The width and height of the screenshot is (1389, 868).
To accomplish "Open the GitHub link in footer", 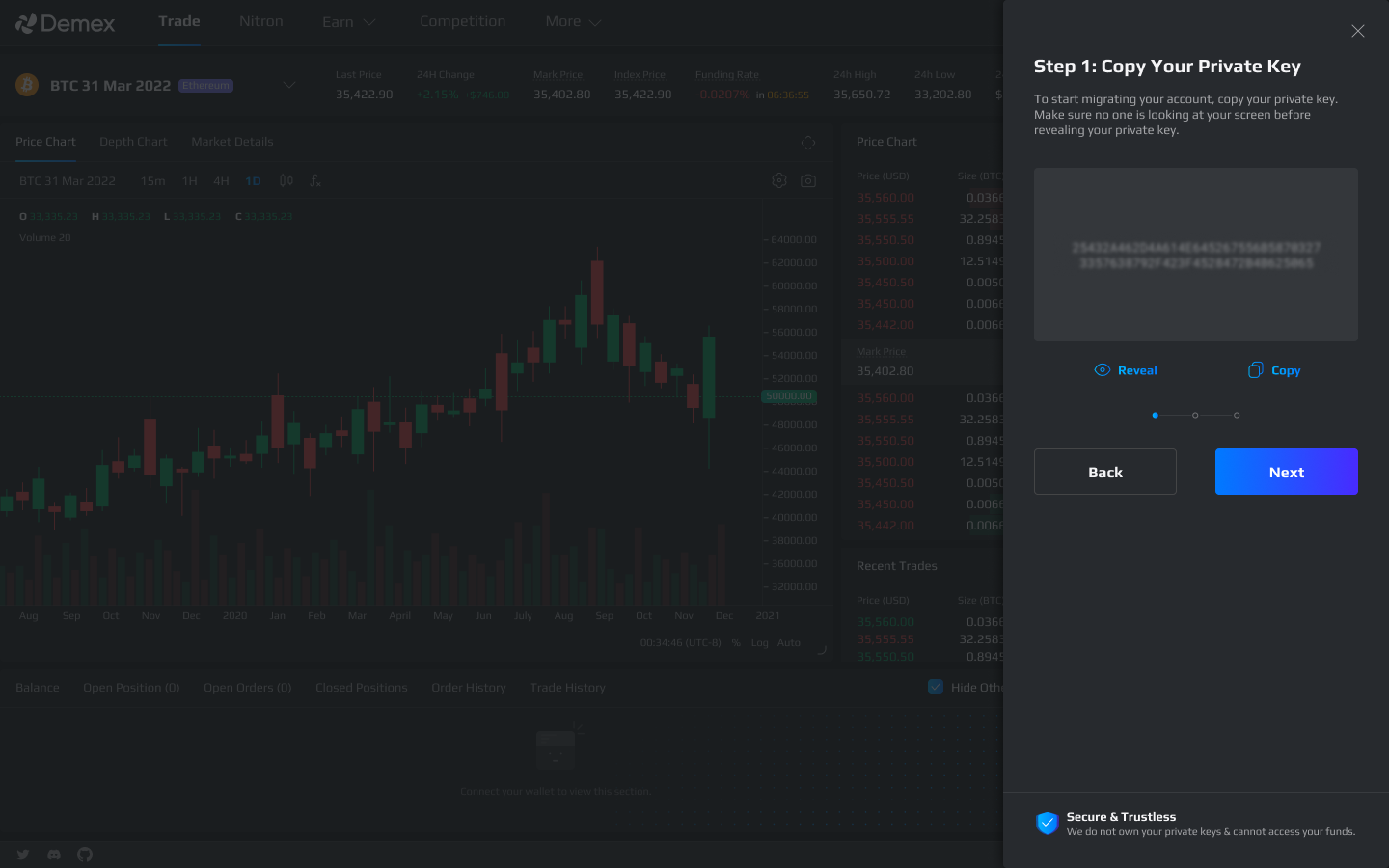I will (x=85, y=854).
